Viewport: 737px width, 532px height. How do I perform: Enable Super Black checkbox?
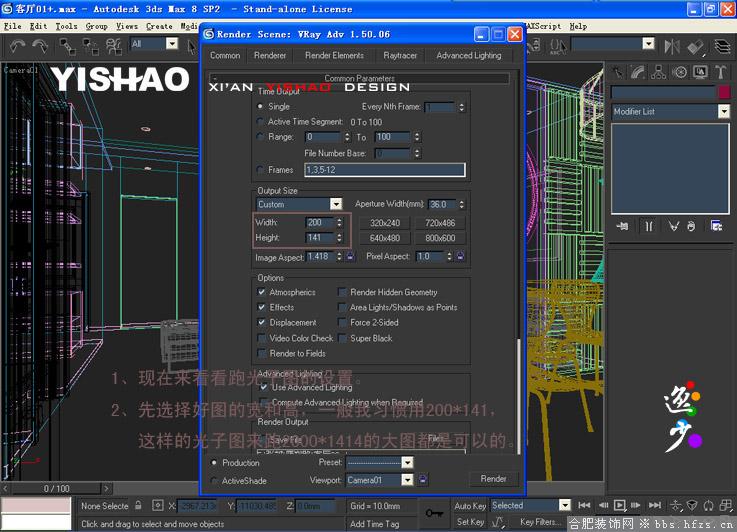pyautogui.click(x=342, y=338)
